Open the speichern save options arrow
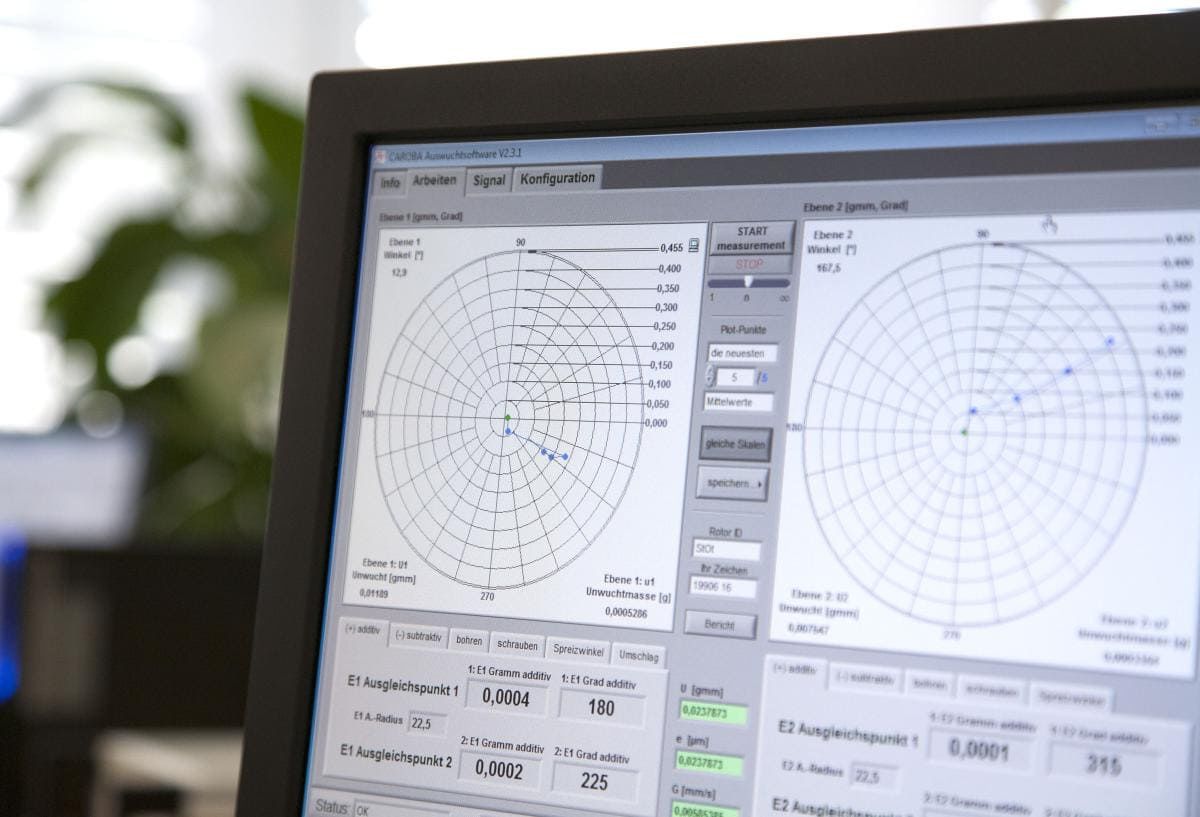Viewport: 1200px width, 817px height. 757,484
